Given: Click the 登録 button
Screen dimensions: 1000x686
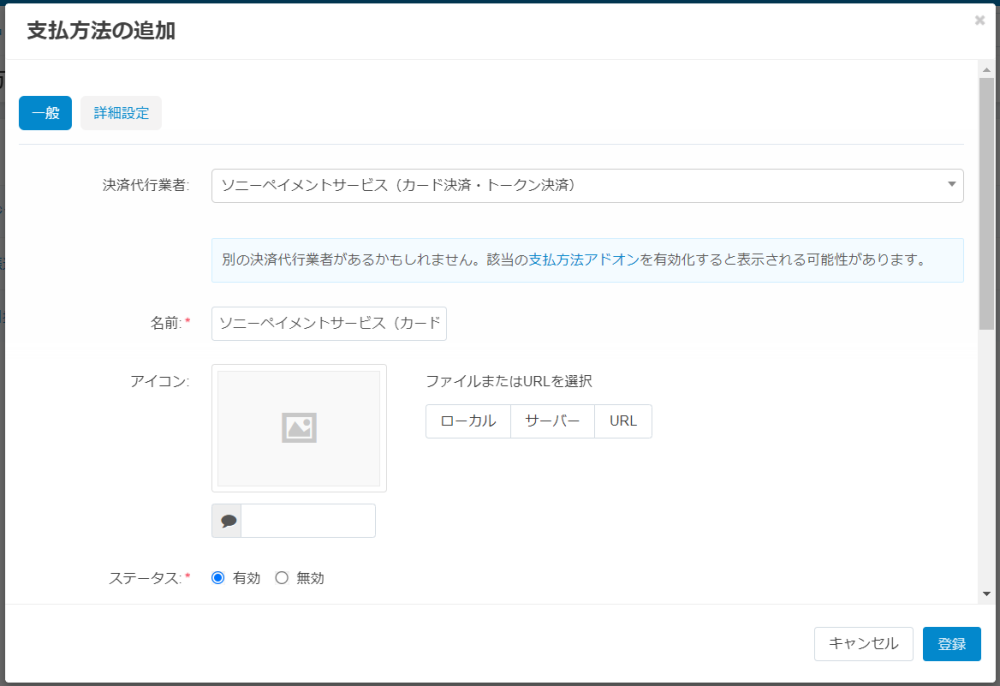Looking at the screenshot, I should [952, 644].
